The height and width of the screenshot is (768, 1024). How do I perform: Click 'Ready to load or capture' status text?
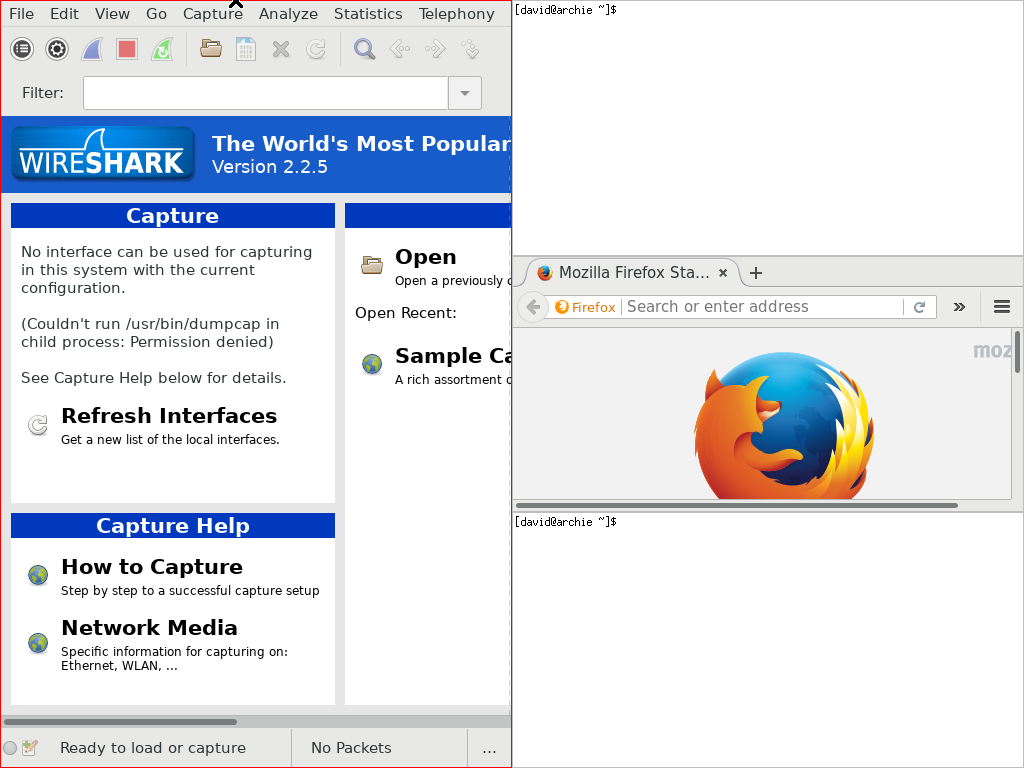[153, 748]
